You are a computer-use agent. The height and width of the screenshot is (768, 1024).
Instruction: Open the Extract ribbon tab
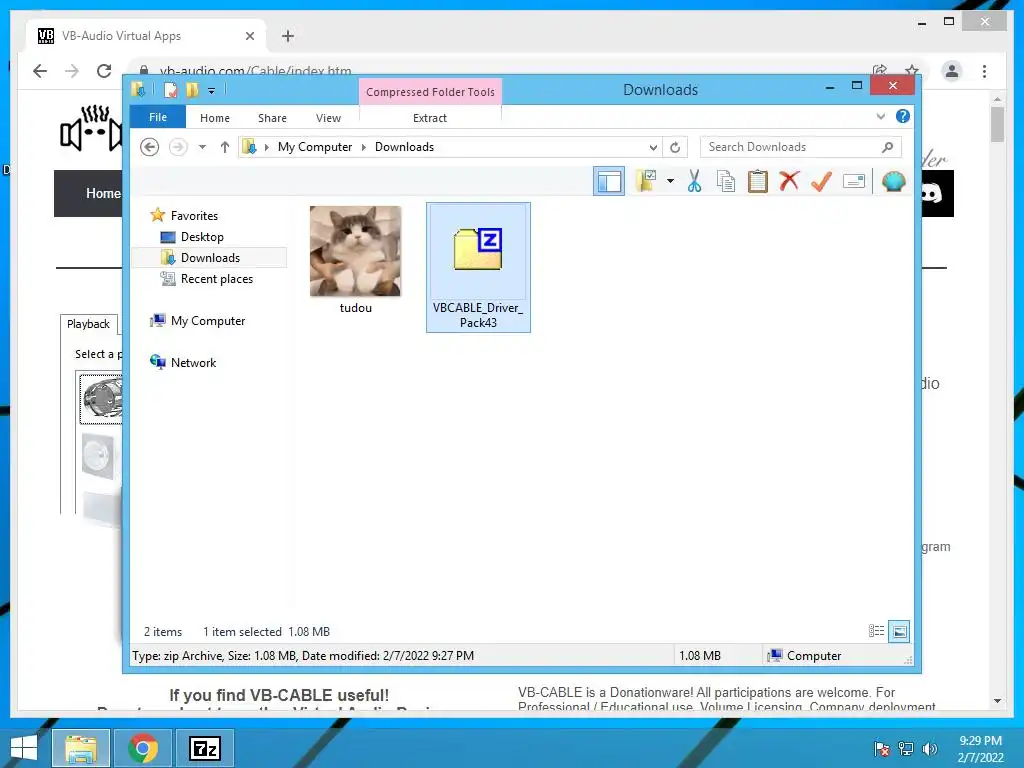[430, 118]
